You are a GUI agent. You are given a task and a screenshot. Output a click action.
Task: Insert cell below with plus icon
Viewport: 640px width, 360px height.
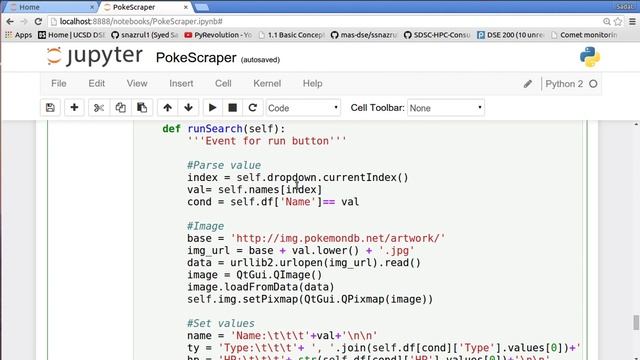click(x=74, y=108)
